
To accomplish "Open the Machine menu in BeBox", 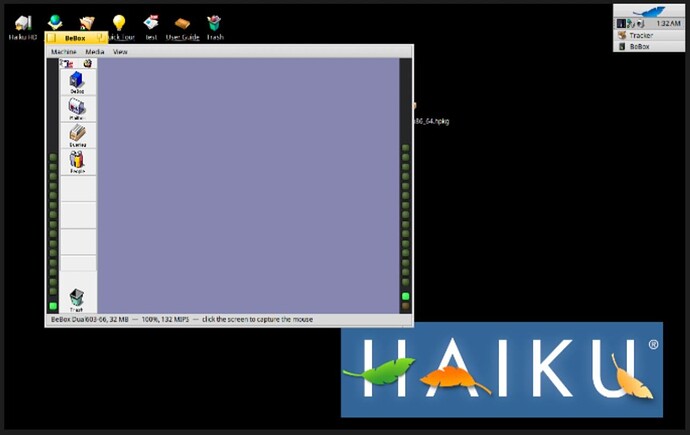I will click(64, 52).
